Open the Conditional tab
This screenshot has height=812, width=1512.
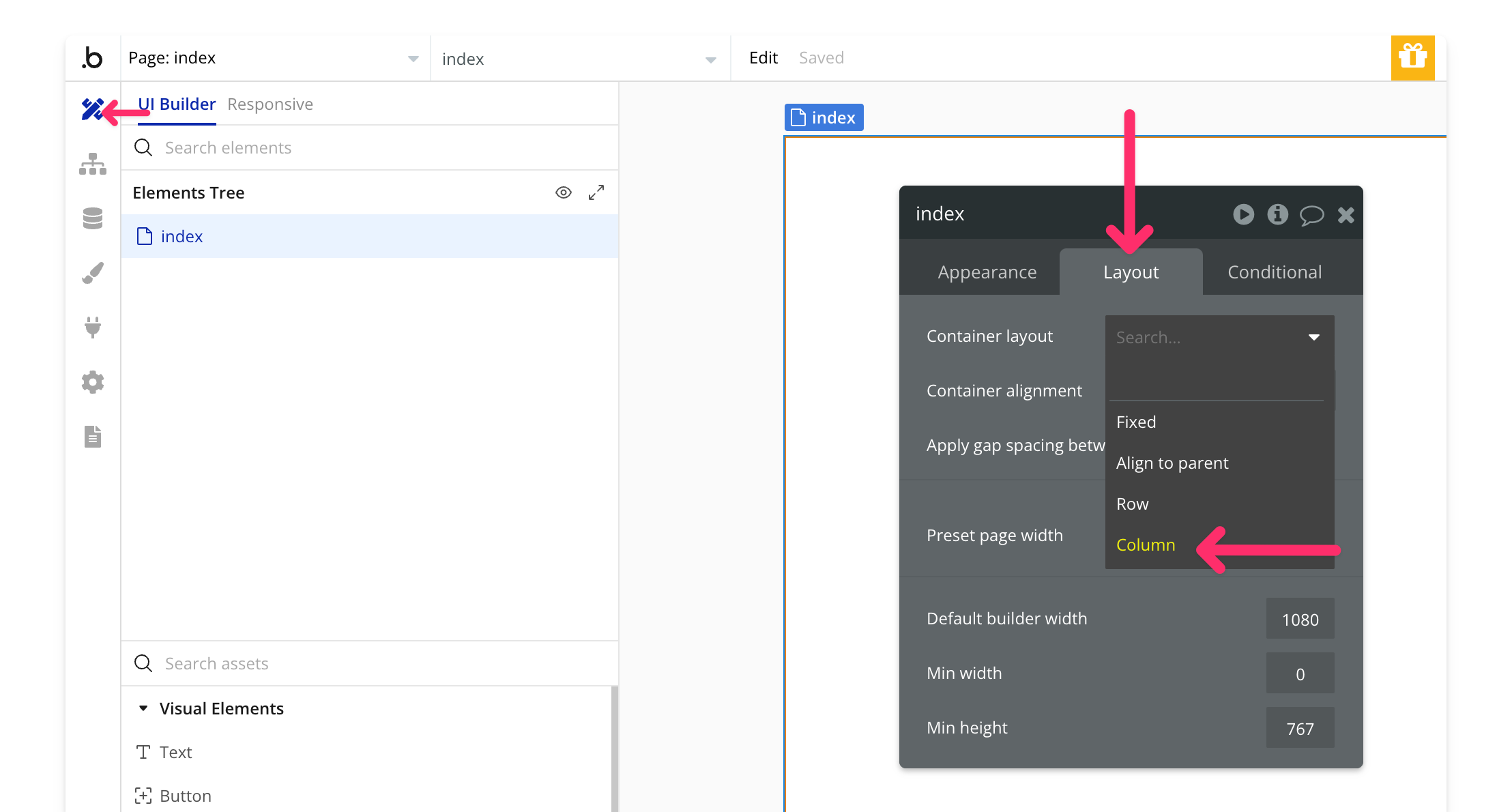(x=1275, y=272)
